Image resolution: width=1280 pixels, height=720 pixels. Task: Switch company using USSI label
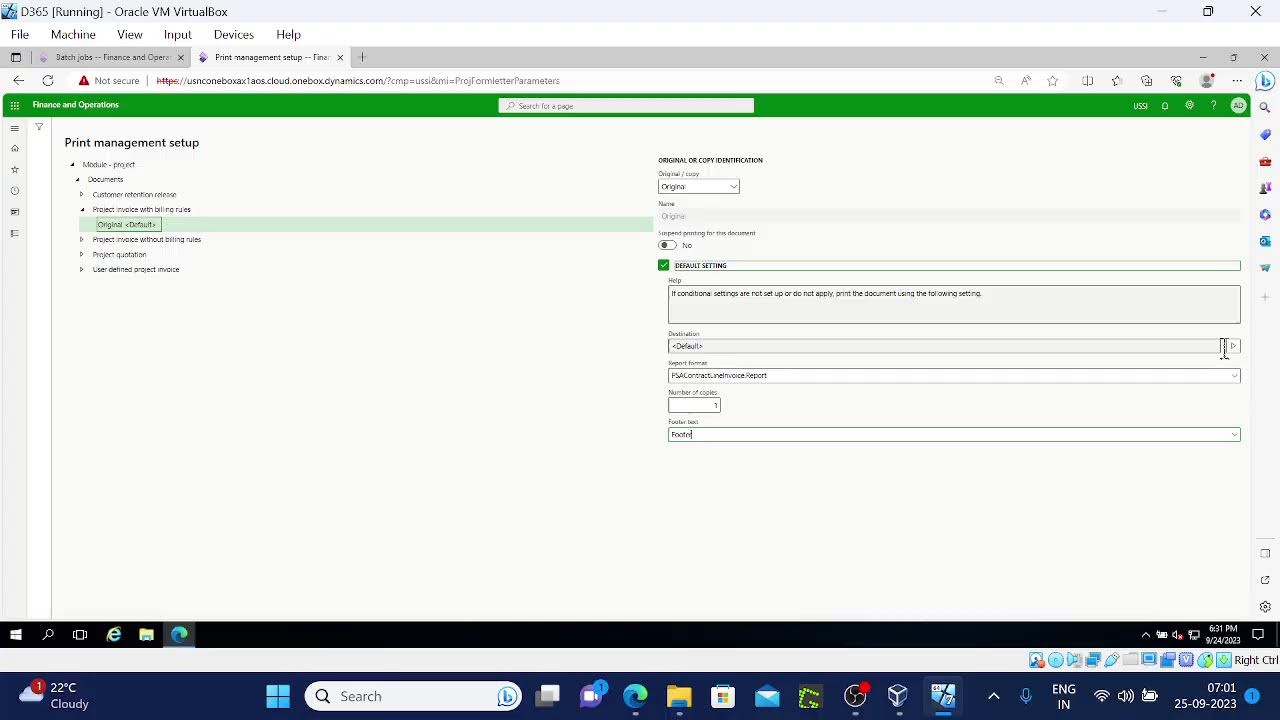point(1140,106)
